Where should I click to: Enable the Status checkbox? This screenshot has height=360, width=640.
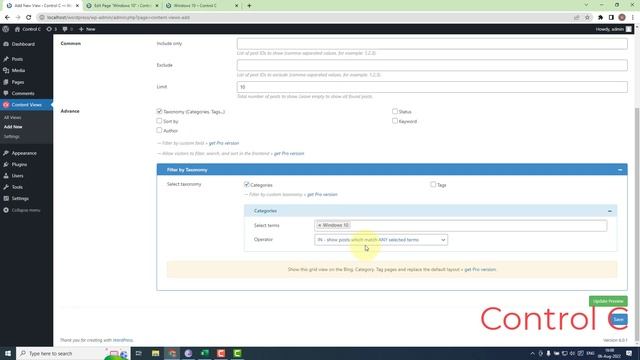point(395,111)
